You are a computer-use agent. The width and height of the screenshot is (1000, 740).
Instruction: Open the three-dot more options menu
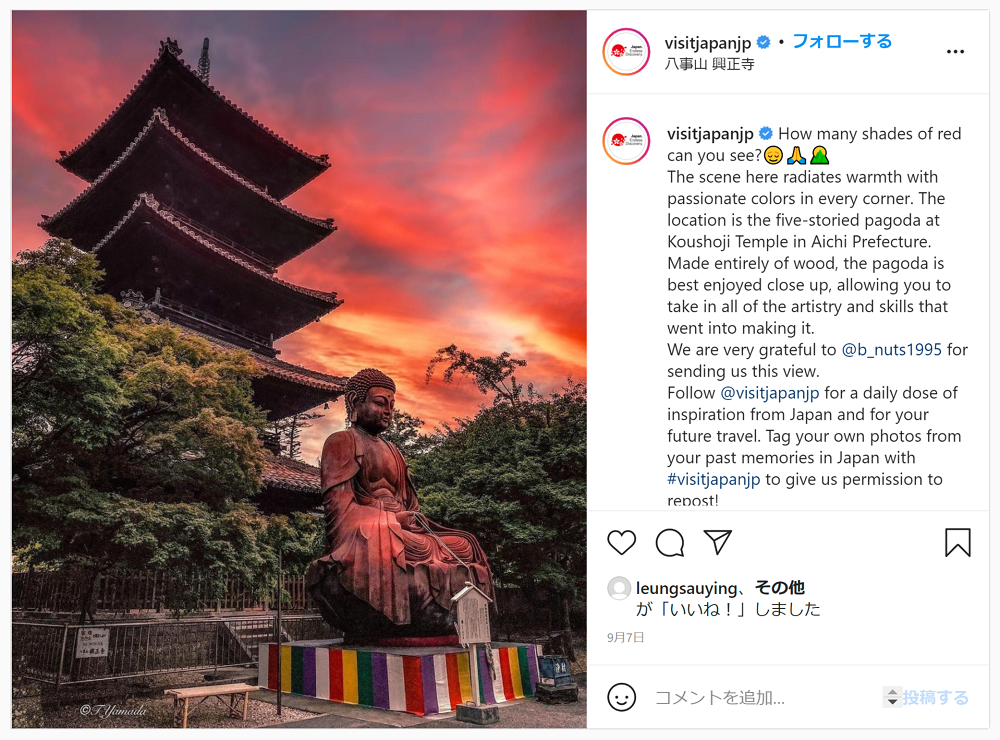click(x=955, y=52)
